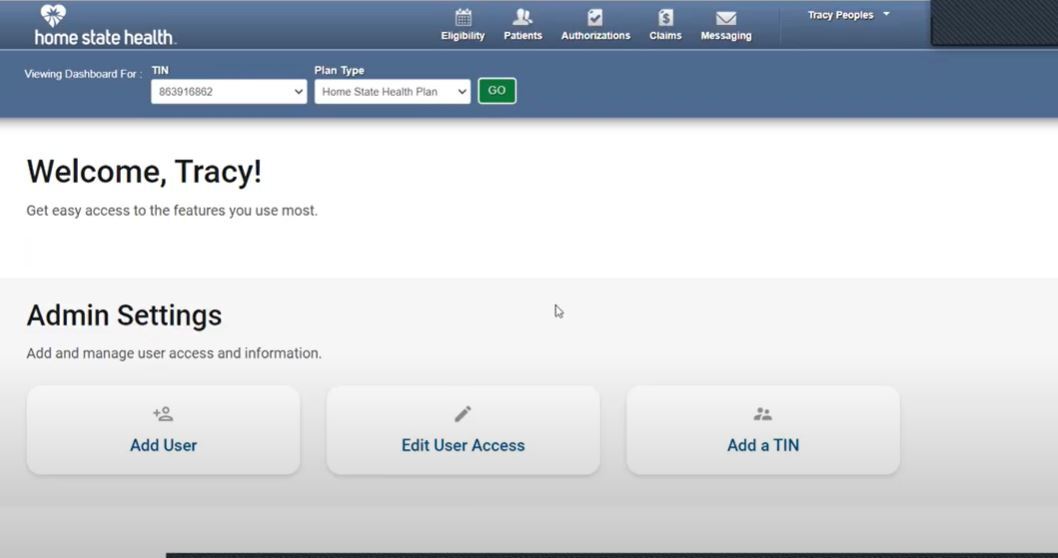Screen dimensions: 1058x558
Task: Click the Welcome, Tracy! heading
Action: coord(144,171)
